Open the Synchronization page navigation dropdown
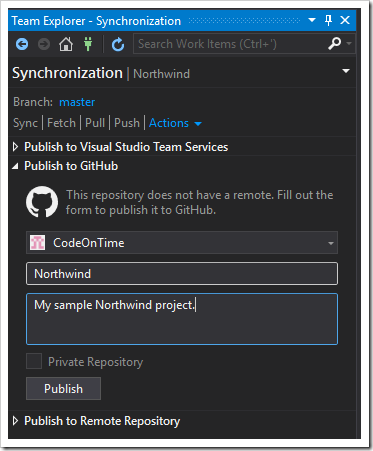The height and width of the screenshot is (451, 373). pyautogui.click(x=346, y=71)
